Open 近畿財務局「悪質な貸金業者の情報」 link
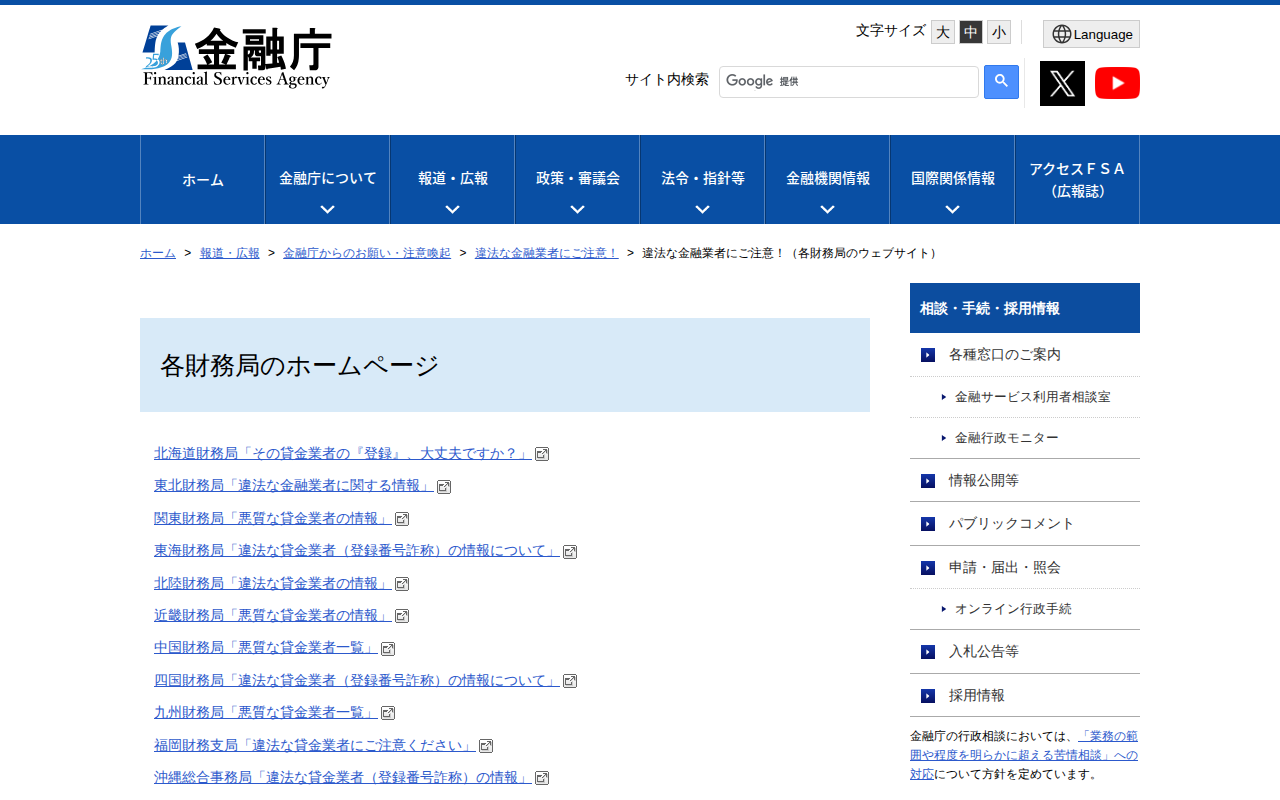 point(273,615)
